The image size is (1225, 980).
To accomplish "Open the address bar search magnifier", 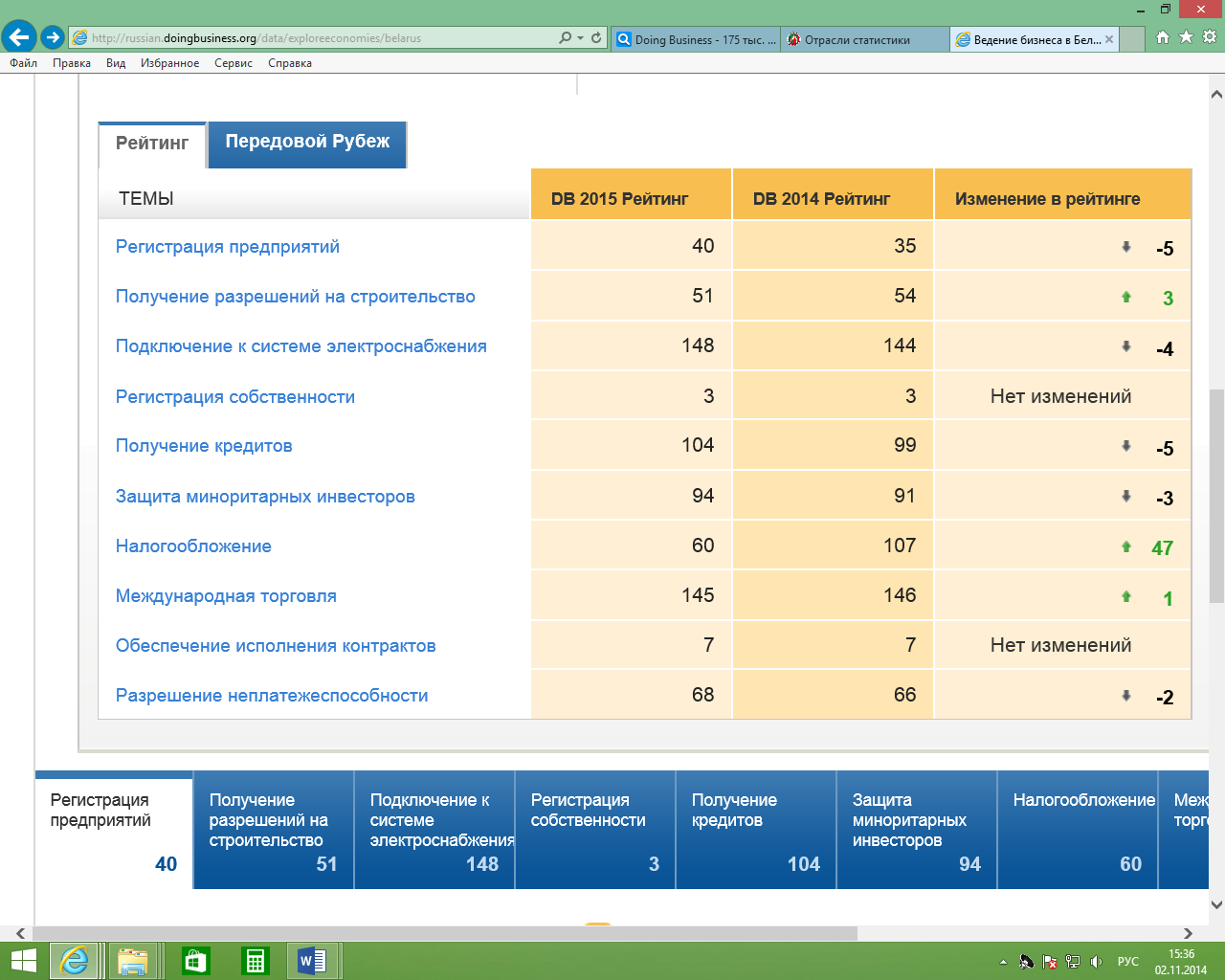I will tap(565, 38).
